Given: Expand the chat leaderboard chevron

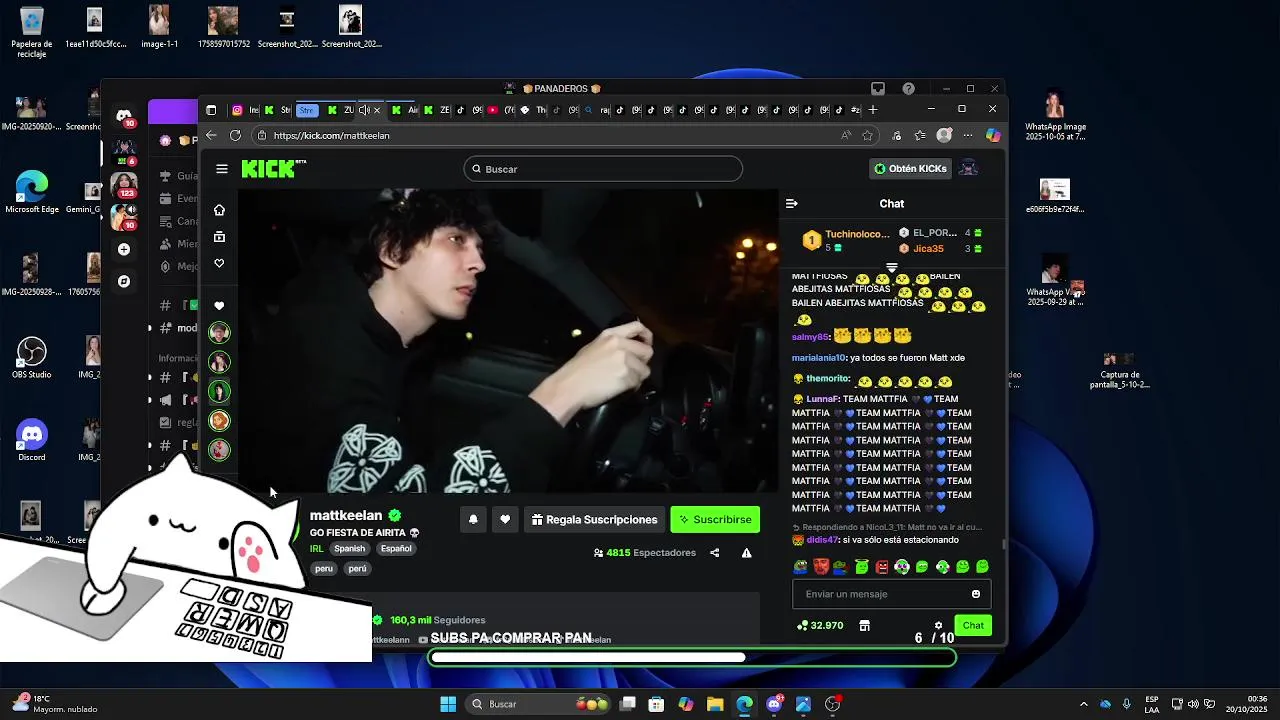Looking at the screenshot, I should [892, 268].
